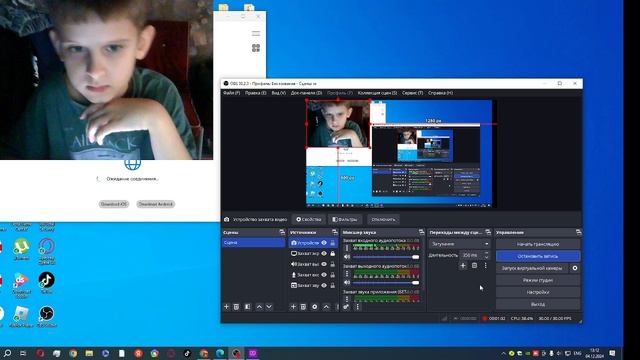The height and width of the screenshot is (360, 640).
Task: Mute the output audio capture speaker icon
Action: 347,282
